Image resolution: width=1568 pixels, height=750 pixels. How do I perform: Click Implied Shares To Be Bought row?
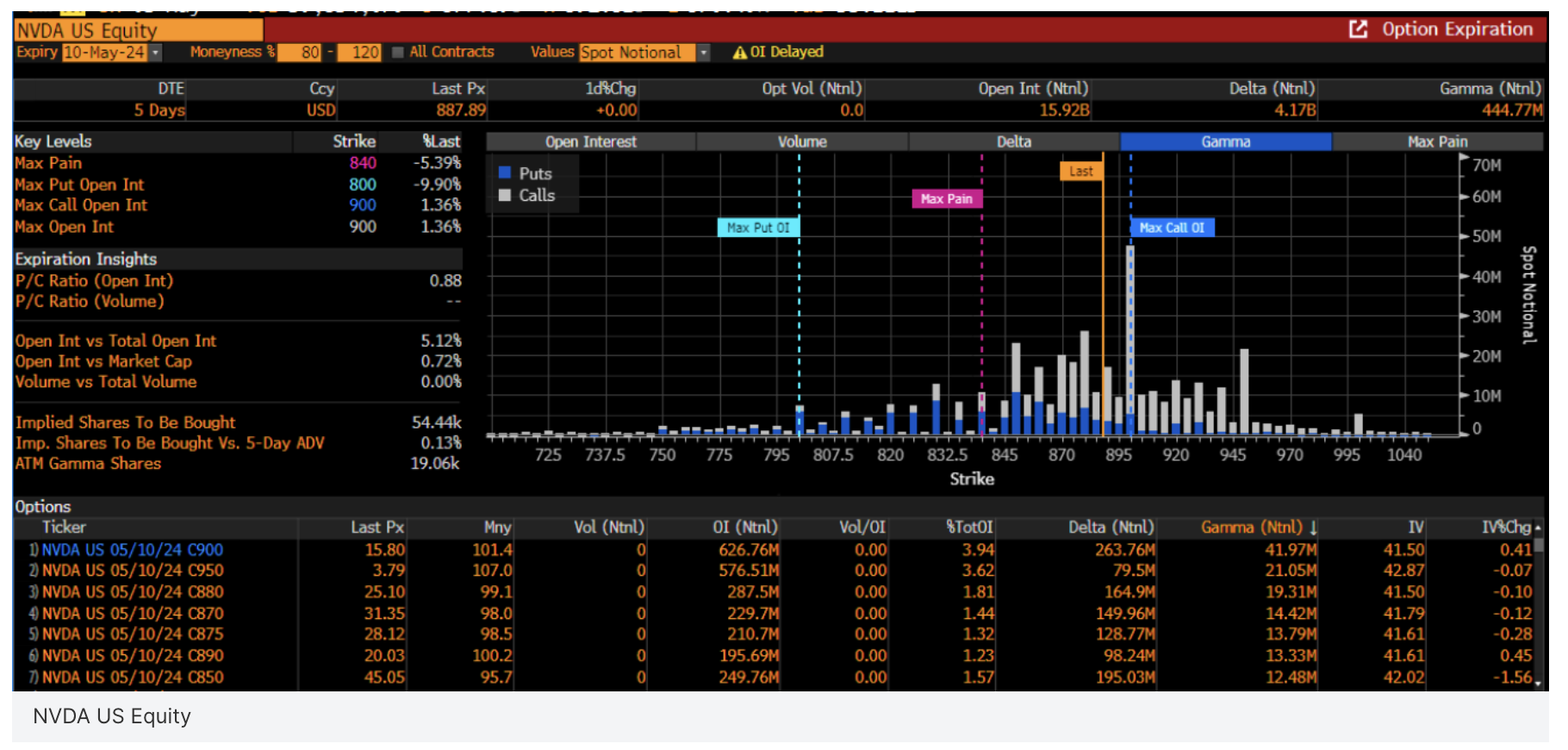click(x=238, y=422)
